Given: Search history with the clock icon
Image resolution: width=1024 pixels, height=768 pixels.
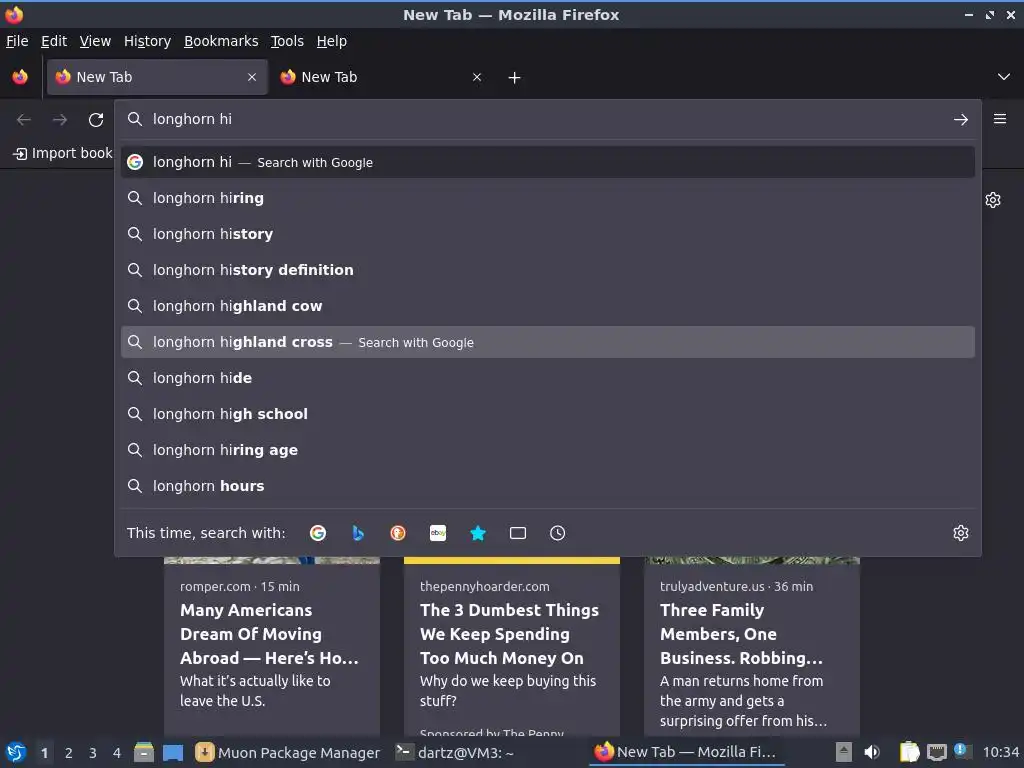Looking at the screenshot, I should pyautogui.click(x=558, y=533).
